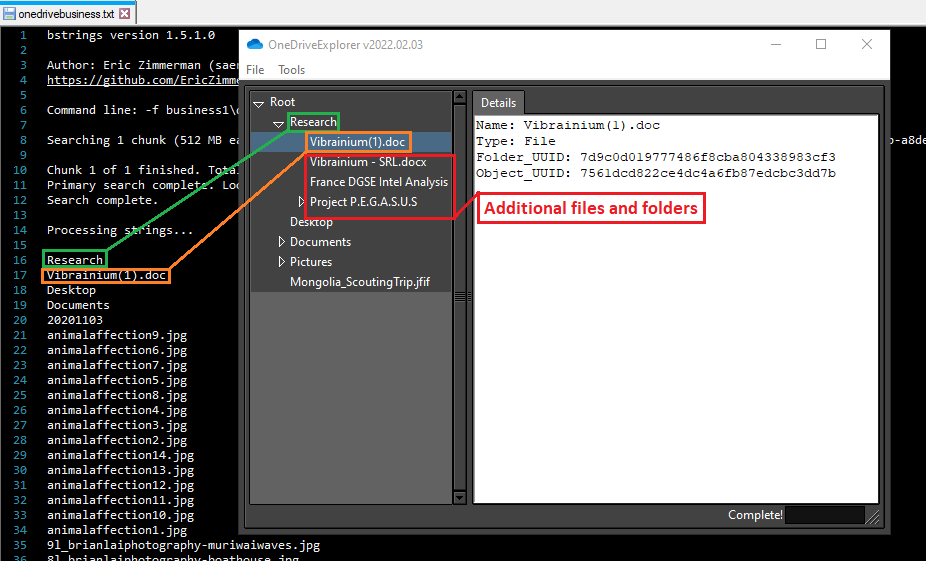
Task: Click the save icon on onedrivebusiness.txt tab
Action: point(9,13)
